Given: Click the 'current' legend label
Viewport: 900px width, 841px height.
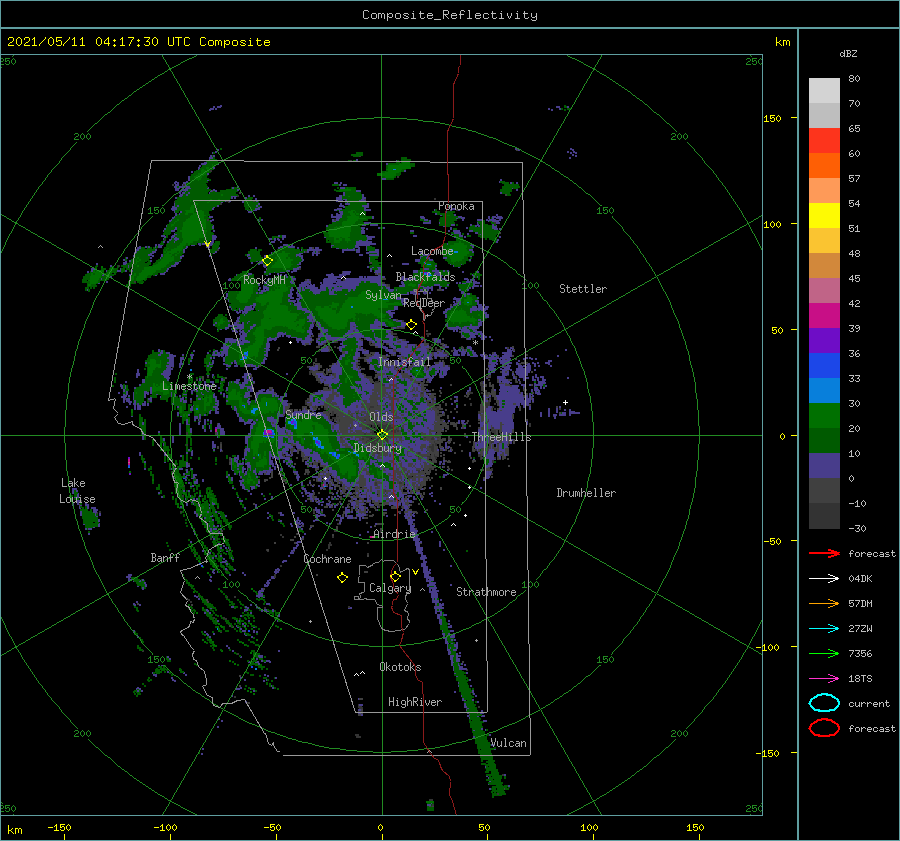Looking at the screenshot, I should tap(869, 703).
